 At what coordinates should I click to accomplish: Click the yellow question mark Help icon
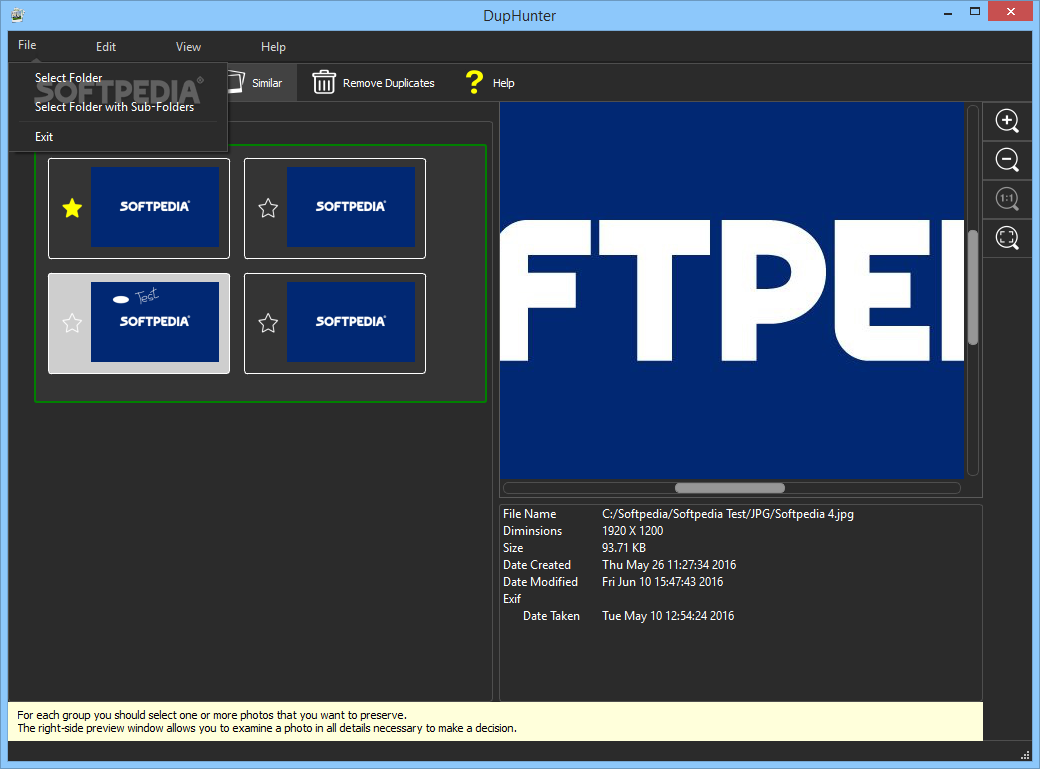(474, 82)
